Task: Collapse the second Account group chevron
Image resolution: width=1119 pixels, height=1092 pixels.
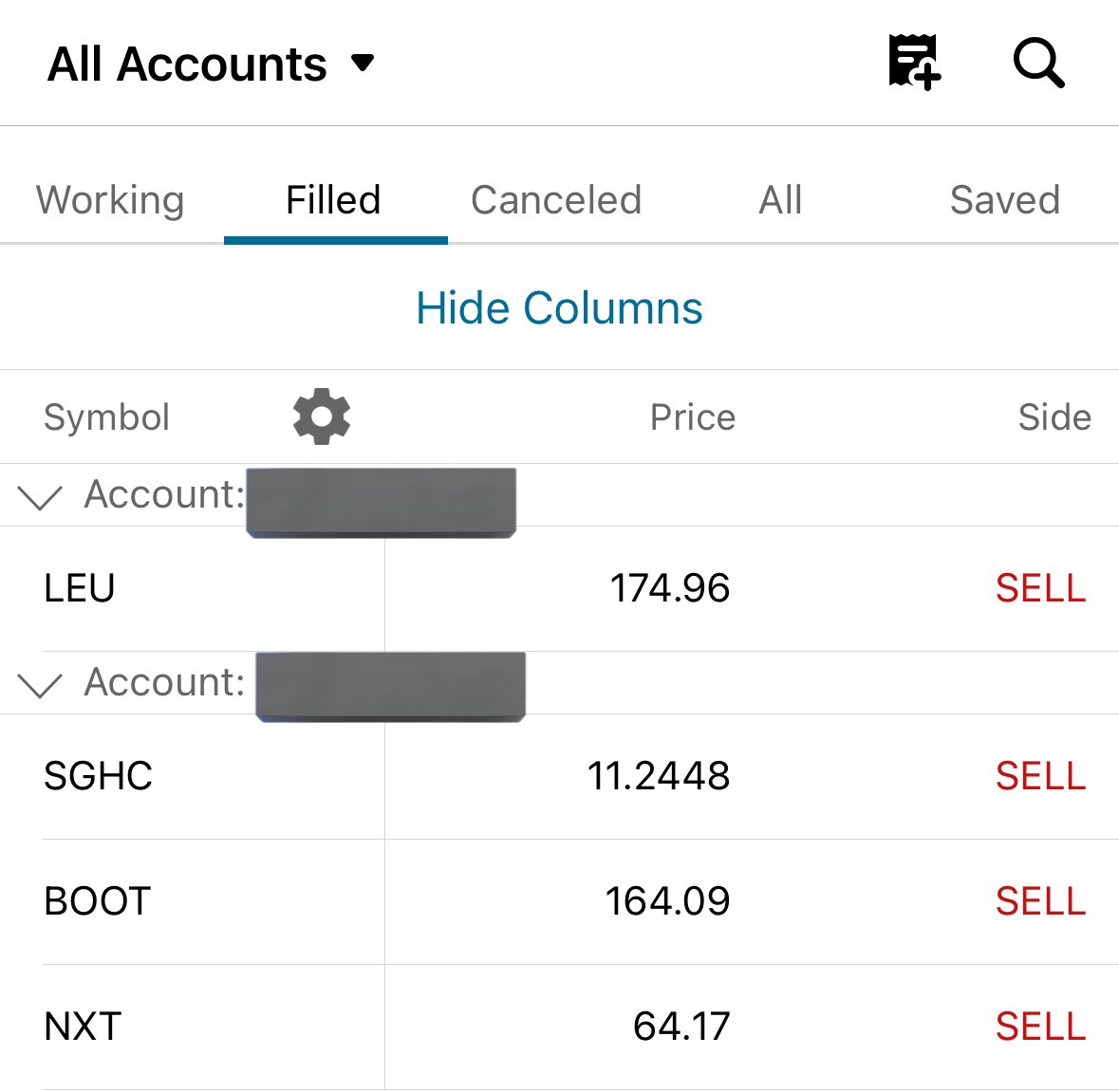Action: click(x=39, y=684)
